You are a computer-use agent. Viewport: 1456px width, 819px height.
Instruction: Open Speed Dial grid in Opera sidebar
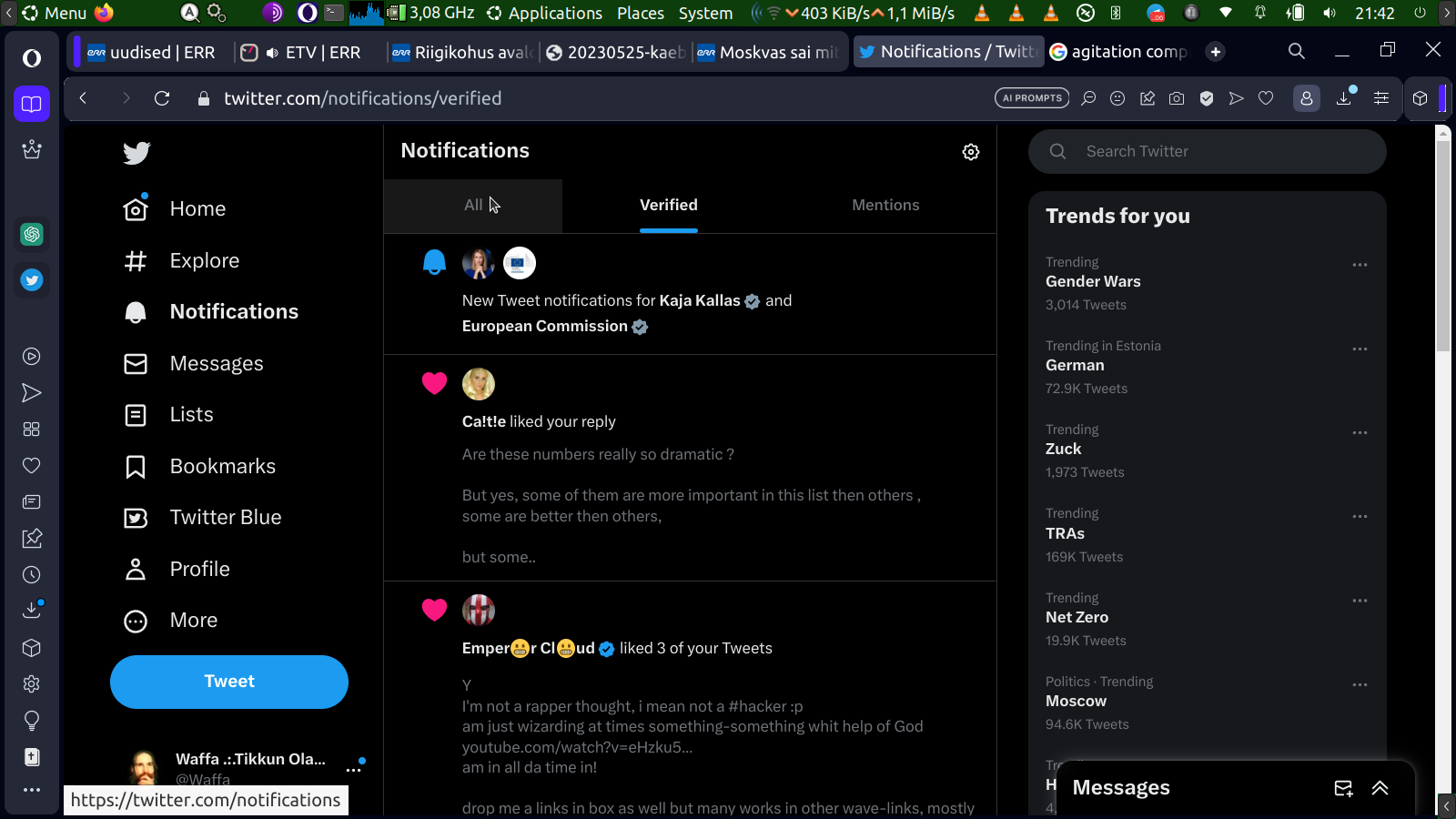tap(32, 430)
